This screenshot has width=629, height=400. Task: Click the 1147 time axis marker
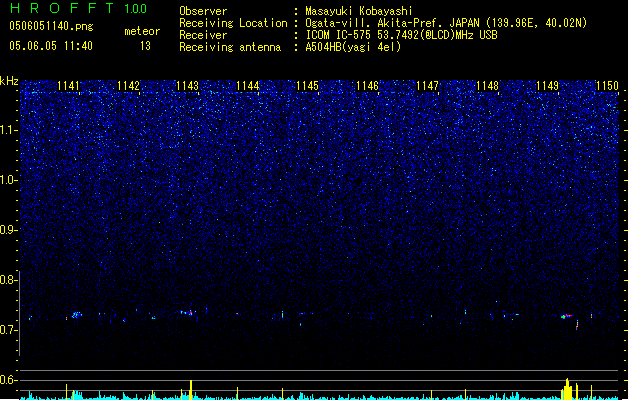427,86
